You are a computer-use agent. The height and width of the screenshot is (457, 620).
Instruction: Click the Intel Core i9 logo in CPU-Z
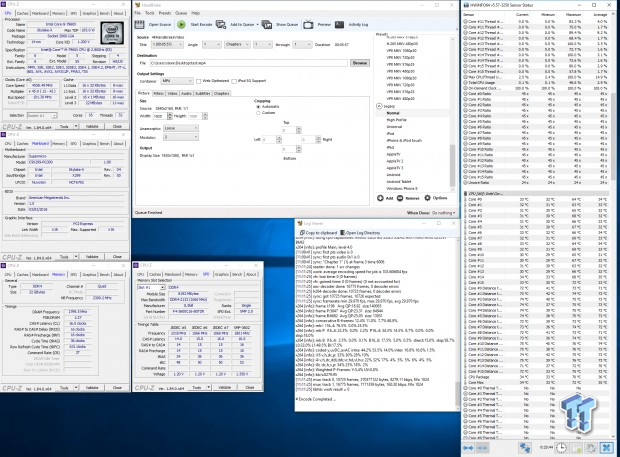[x=112, y=33]
